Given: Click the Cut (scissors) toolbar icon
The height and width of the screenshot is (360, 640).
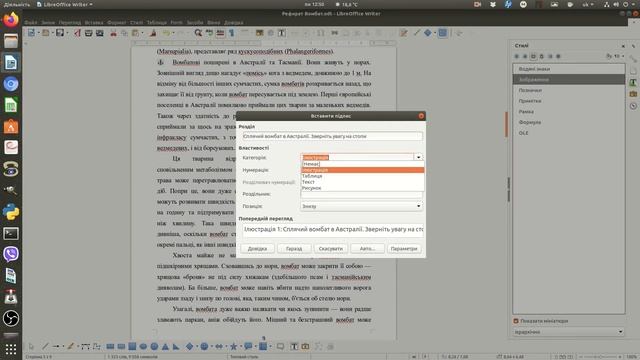Looking at the screenshot, I should (x=113, y=33).
